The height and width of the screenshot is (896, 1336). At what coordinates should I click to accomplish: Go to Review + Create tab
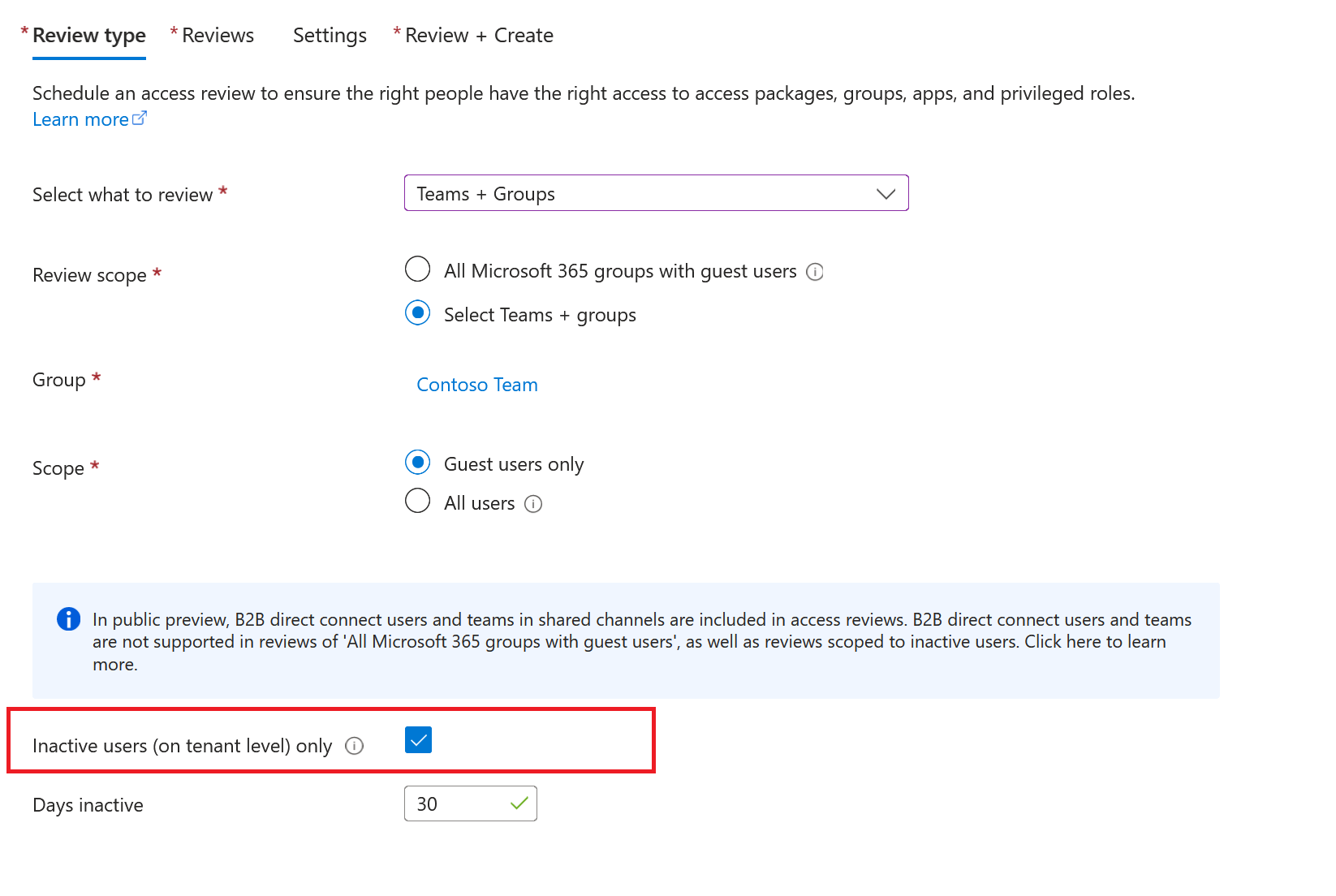click(479, 36)
